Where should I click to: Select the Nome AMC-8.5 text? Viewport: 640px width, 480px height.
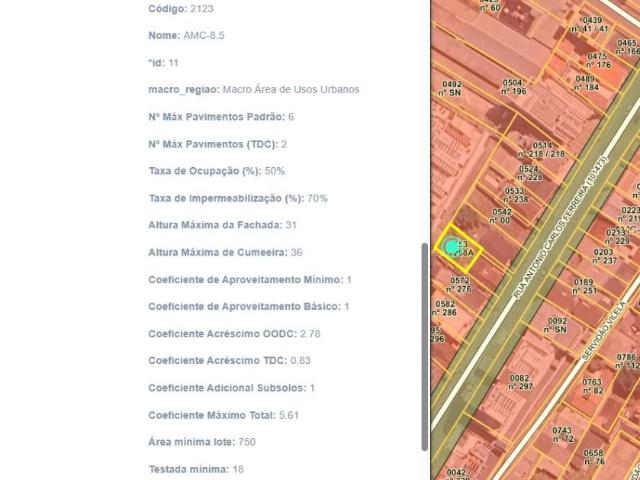[186, 36]
